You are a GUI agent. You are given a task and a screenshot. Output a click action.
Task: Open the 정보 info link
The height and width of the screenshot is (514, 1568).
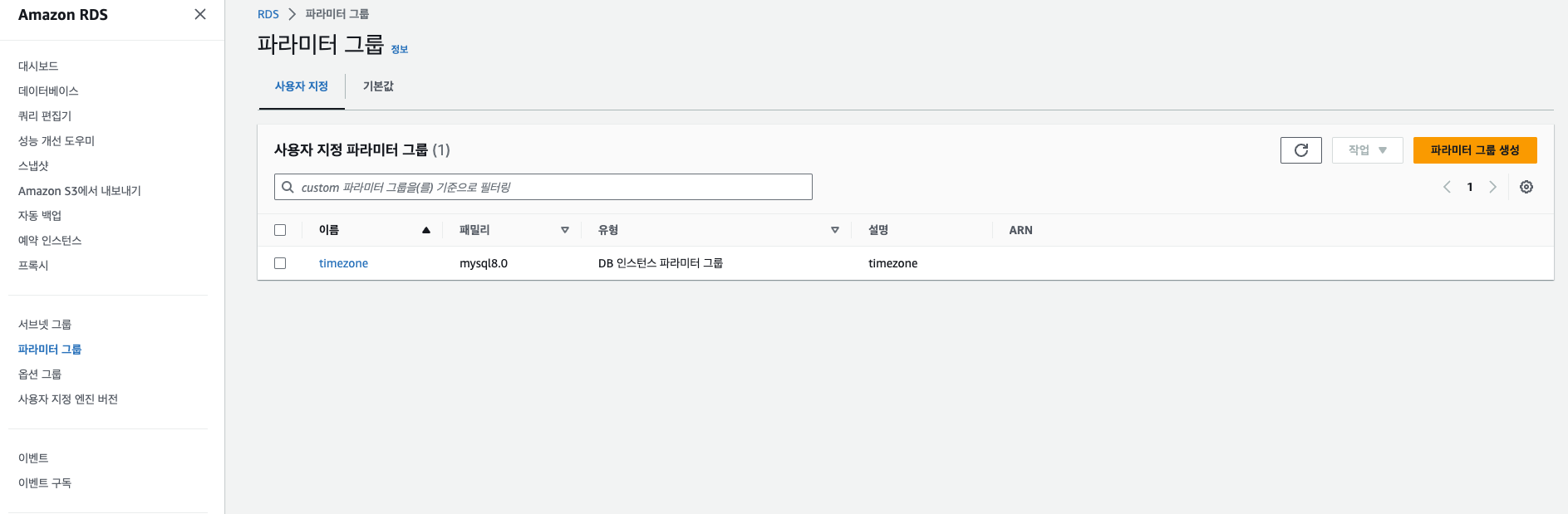[400, 49]
